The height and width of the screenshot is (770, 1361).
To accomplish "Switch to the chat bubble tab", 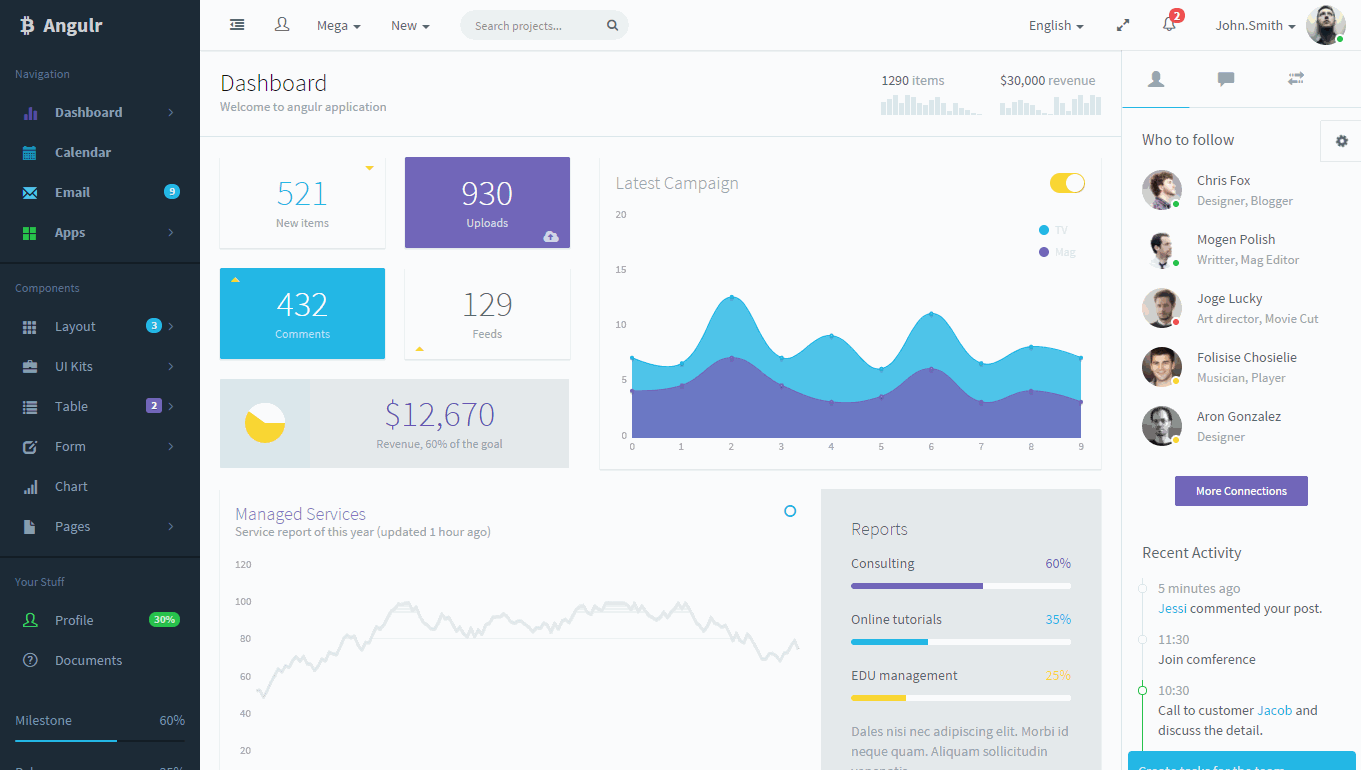I will point(1225,79).
